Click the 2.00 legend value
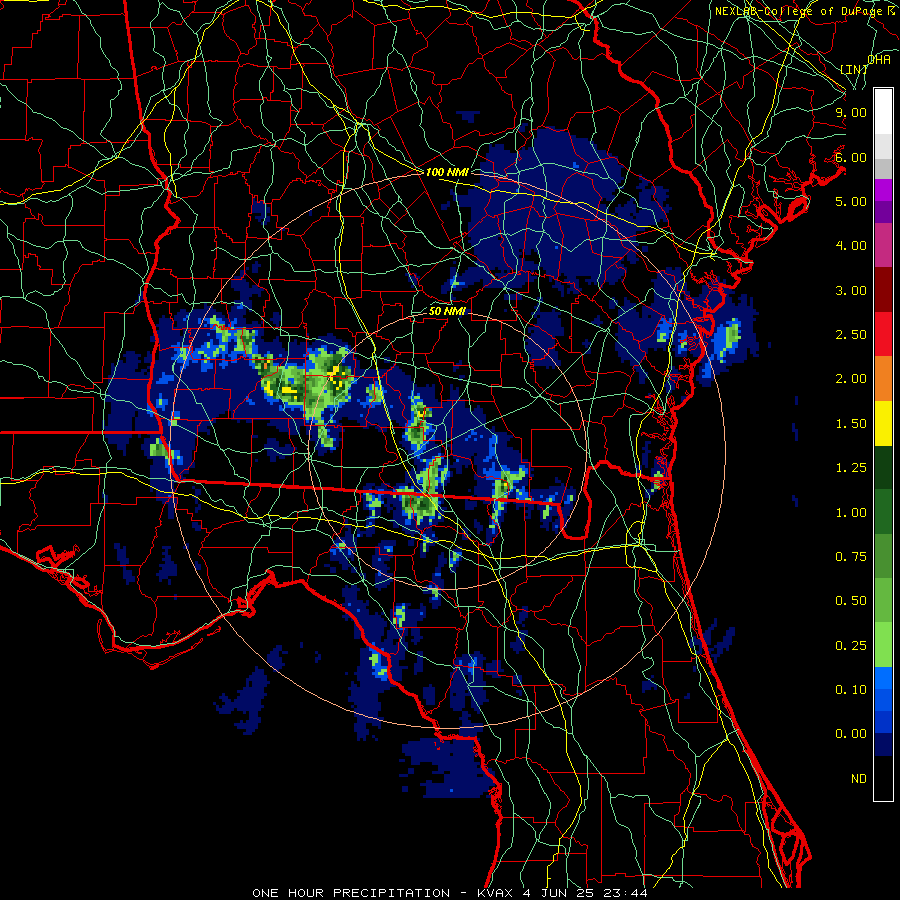900x900 pixels. point(851,379)
